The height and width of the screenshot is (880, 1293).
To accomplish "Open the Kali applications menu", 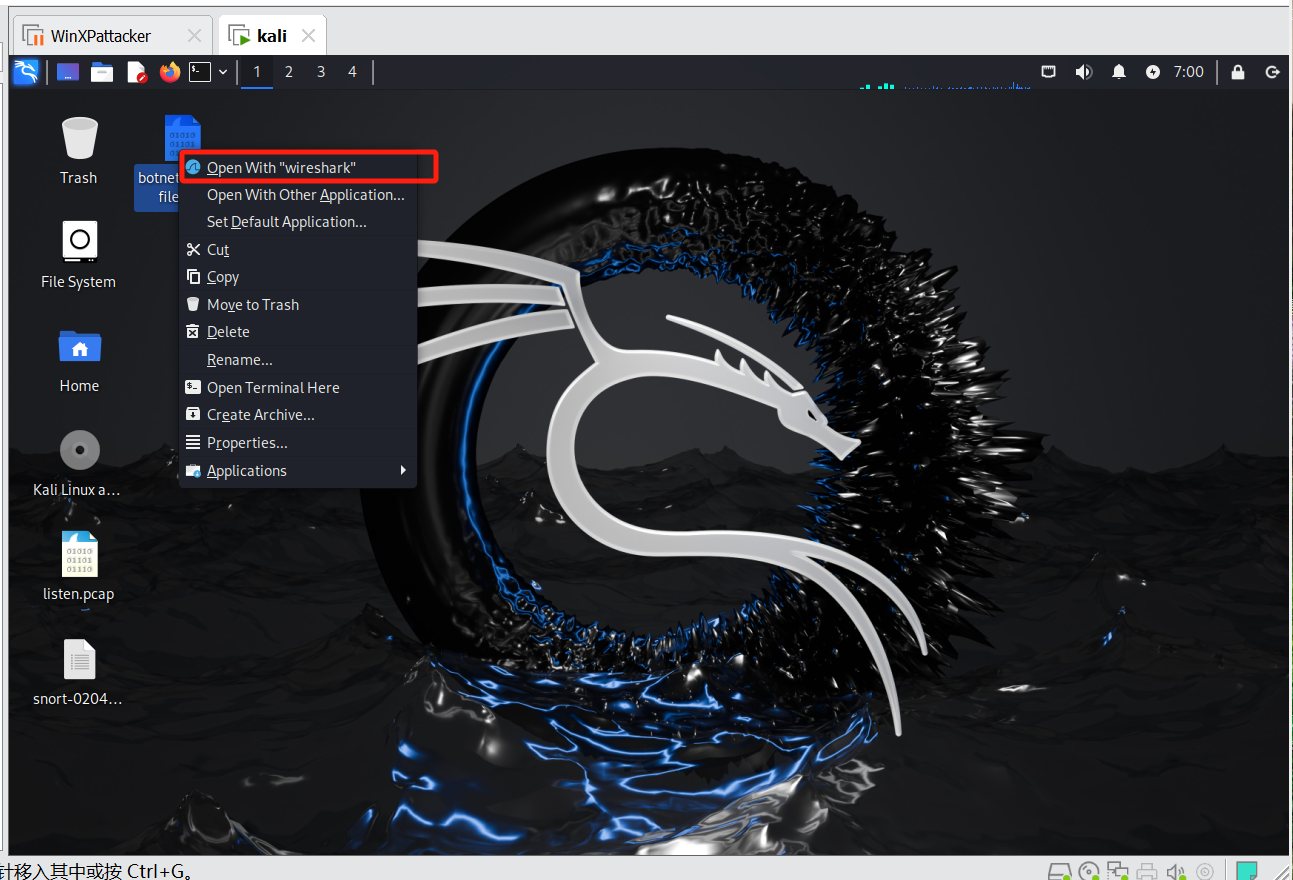I will [x=25, y=72].
